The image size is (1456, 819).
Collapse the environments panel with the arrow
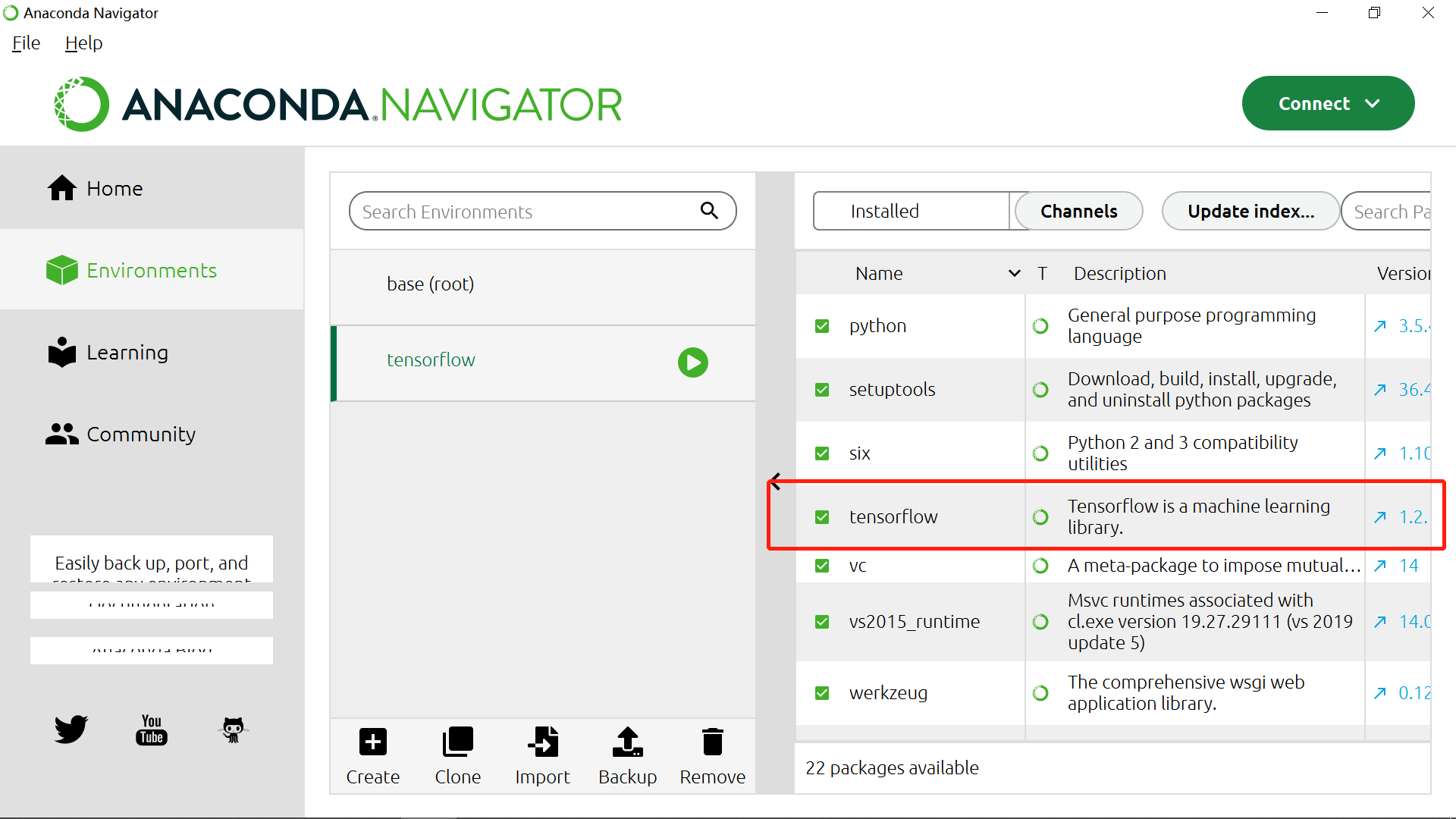pos(775,481)
